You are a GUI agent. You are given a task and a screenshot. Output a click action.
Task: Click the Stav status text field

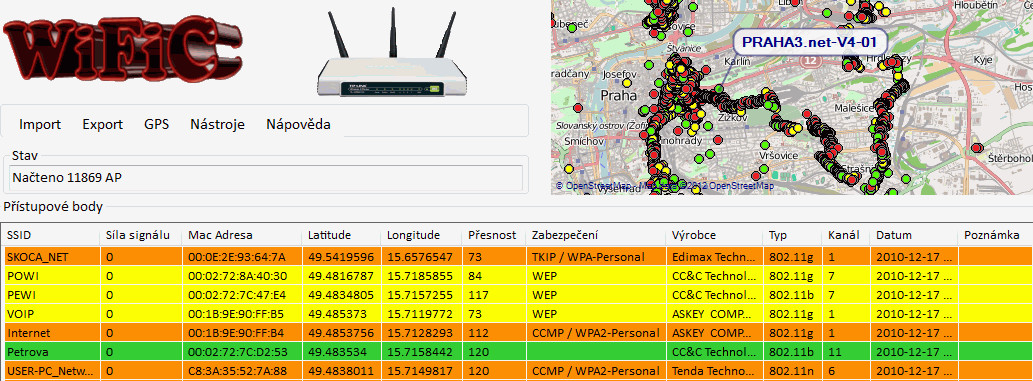coord(267,177)
